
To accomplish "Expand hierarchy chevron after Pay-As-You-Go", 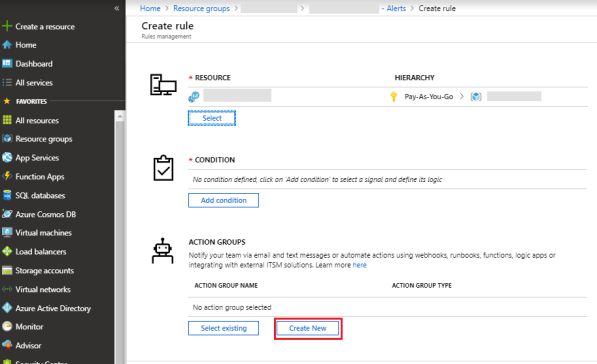I will coord(461,96).
